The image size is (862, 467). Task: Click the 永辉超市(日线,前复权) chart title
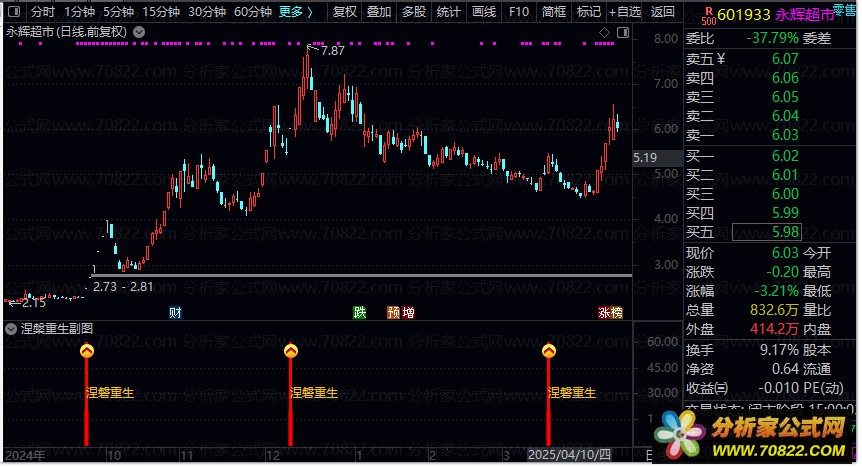67,32
